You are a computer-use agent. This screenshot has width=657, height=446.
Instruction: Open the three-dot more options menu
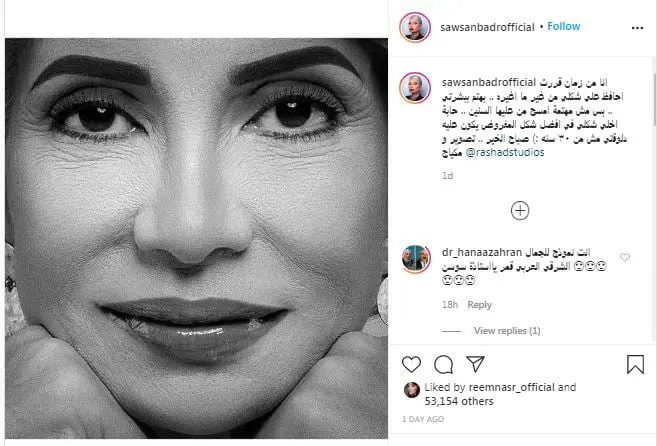pyautogui.click(x=637, y=28)
